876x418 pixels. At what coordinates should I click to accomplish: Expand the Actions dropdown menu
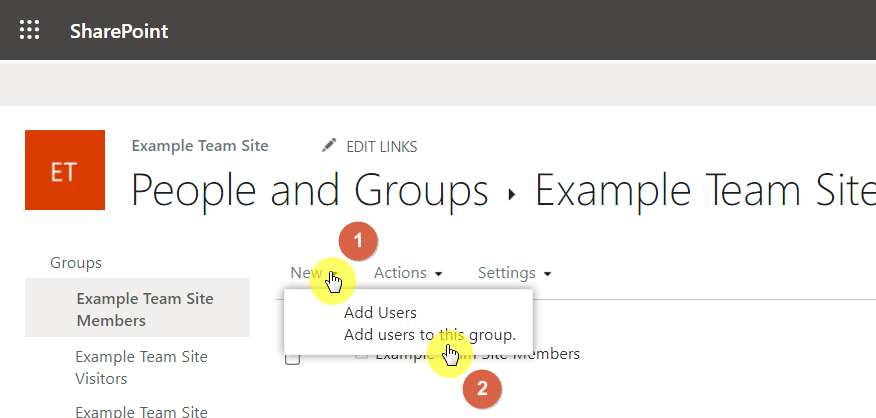[x=408, y=273]
